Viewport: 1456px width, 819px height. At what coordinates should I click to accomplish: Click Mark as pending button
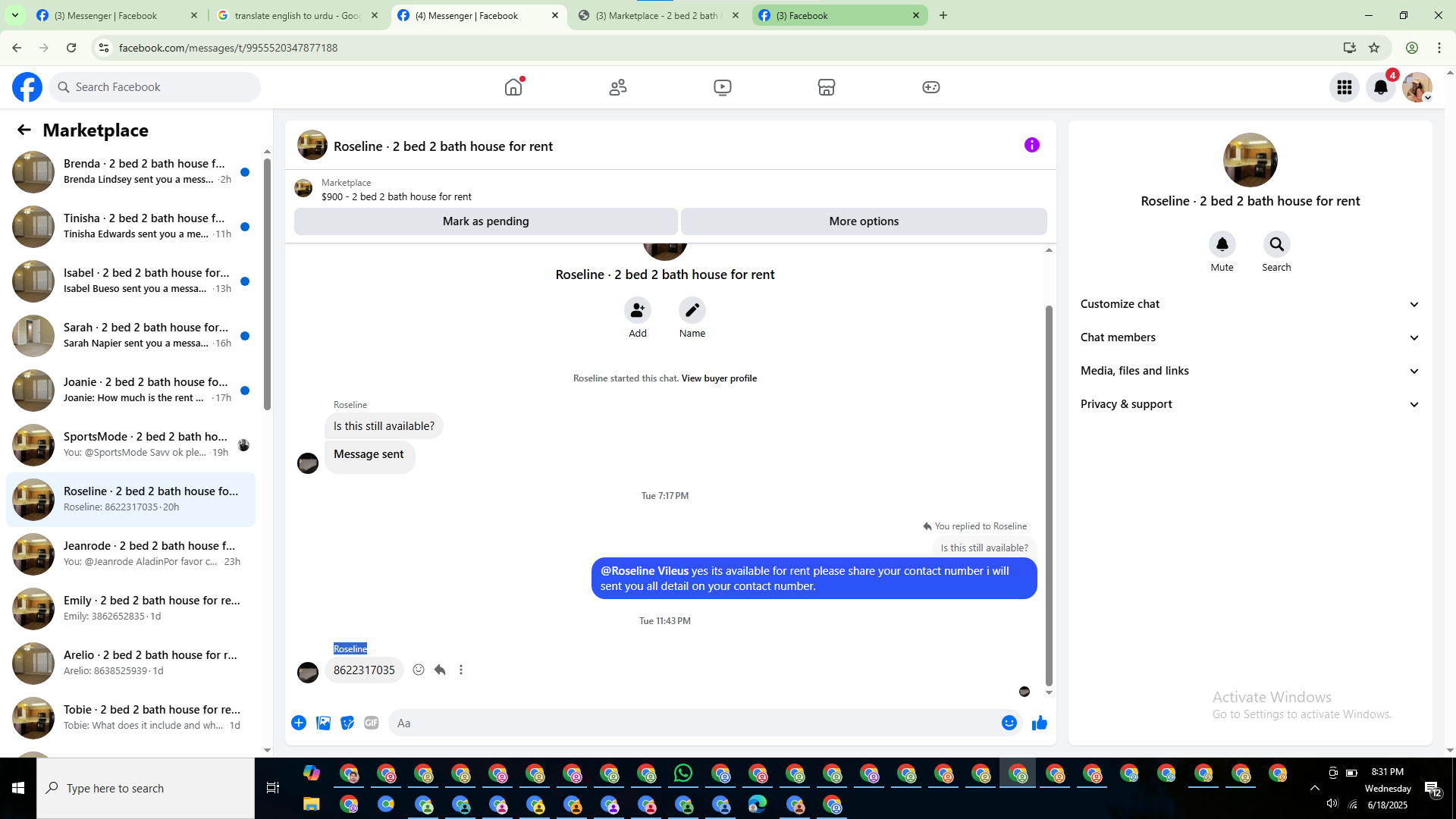486,221
